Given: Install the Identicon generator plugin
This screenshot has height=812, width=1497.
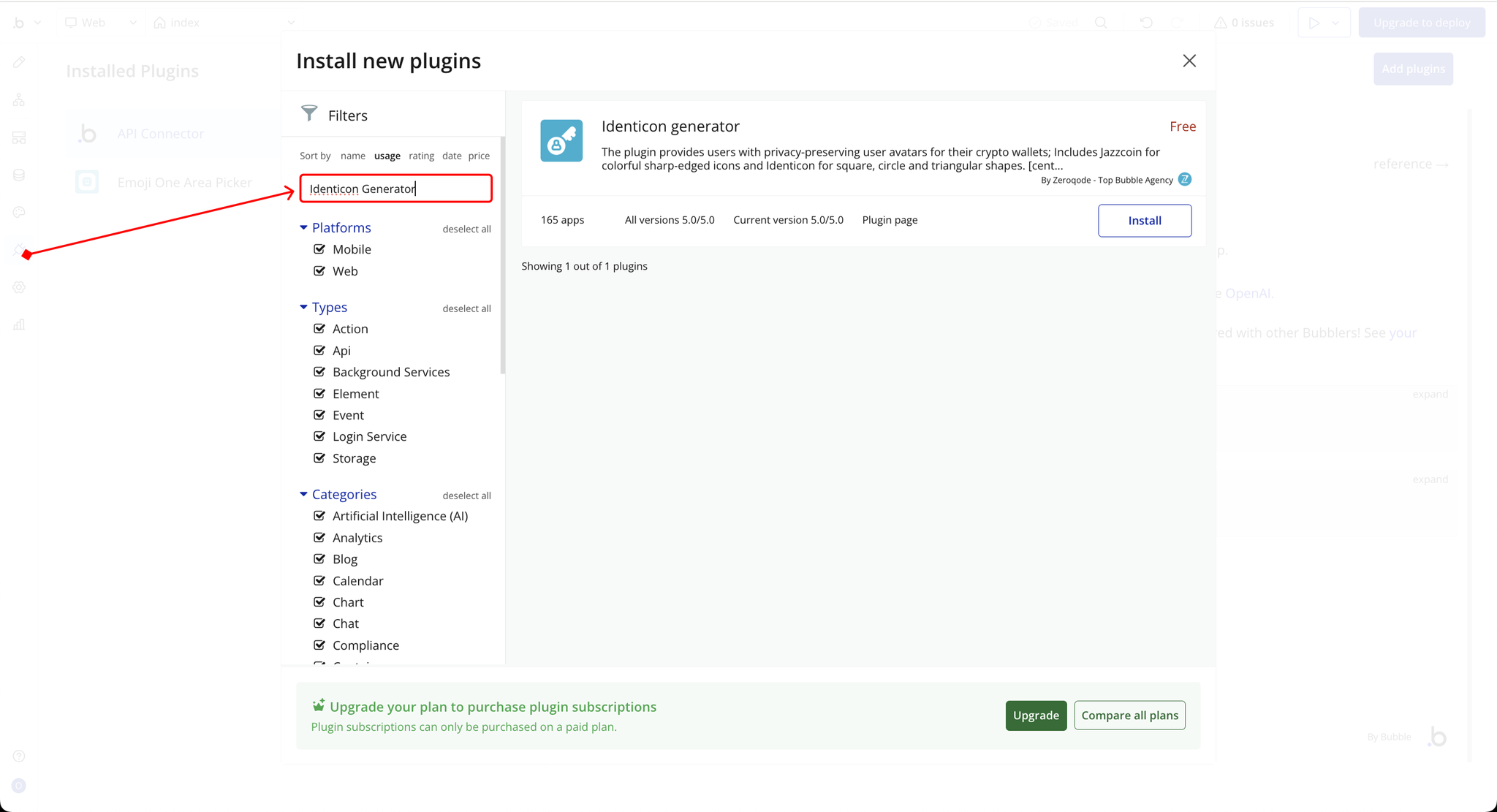Looking at the screenshot, I should [x=1144, y=221].
